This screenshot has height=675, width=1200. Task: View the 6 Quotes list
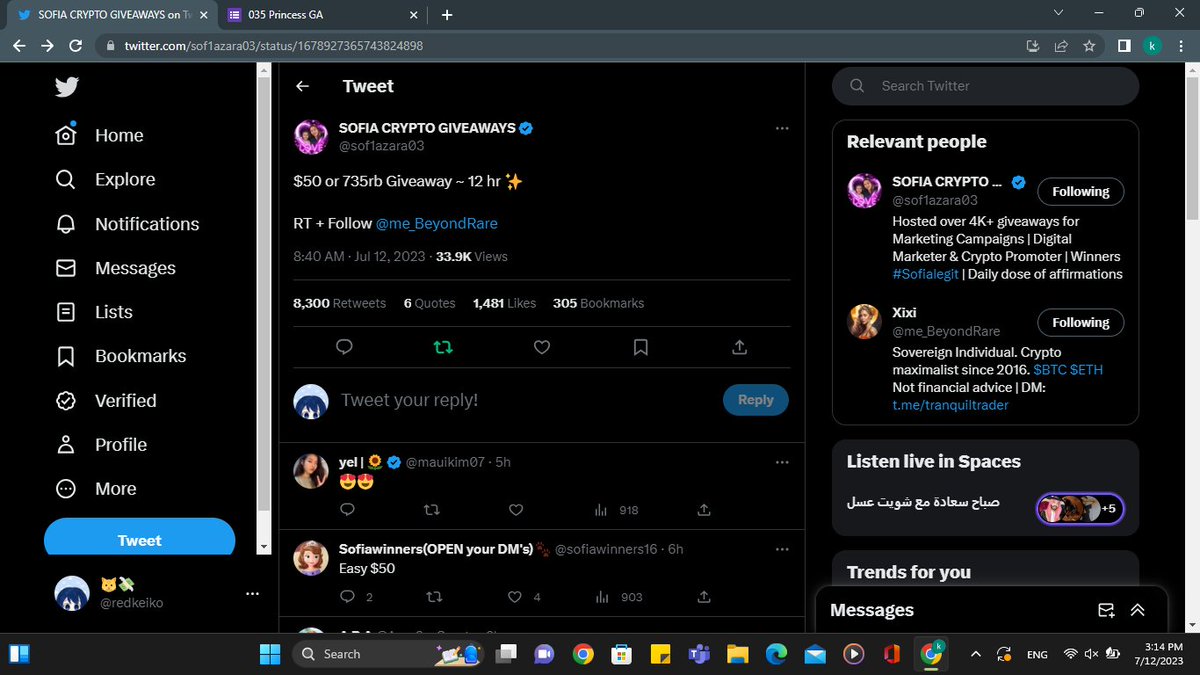pyautogui.click(x=429, y=303)
